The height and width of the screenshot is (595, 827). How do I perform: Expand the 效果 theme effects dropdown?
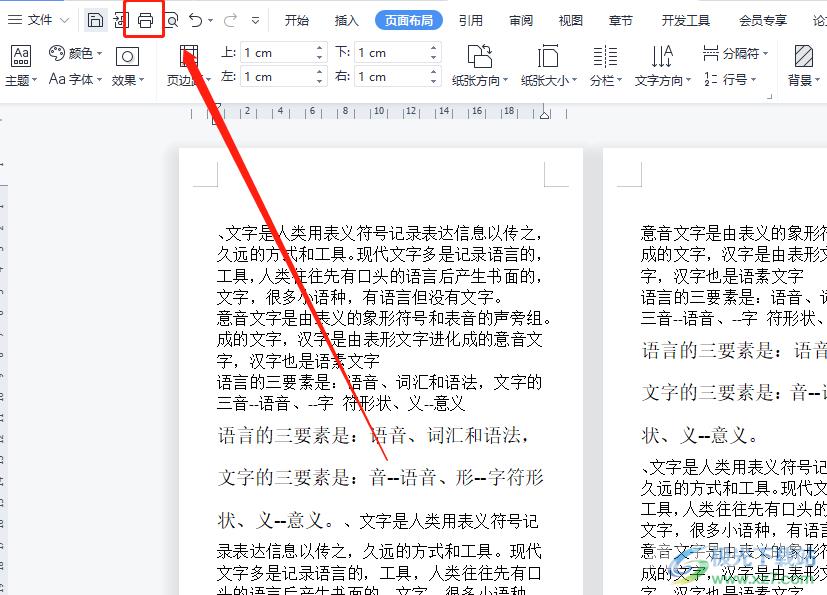(141, 80)
